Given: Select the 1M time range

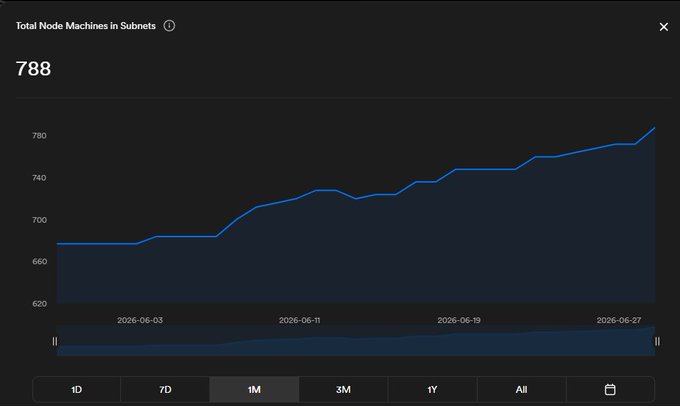Looking at the screenshot, I should (254, 390).
